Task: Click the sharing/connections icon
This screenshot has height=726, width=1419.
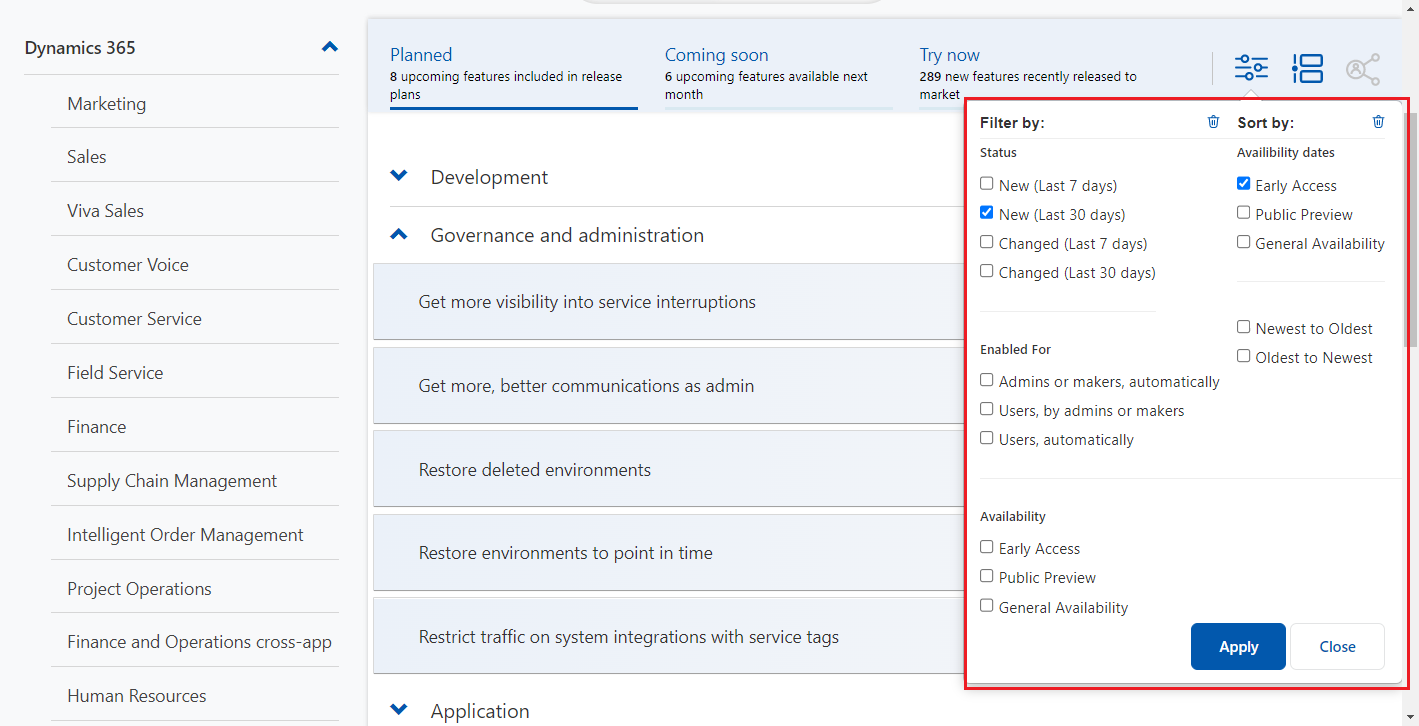Action: point(1363,67)
